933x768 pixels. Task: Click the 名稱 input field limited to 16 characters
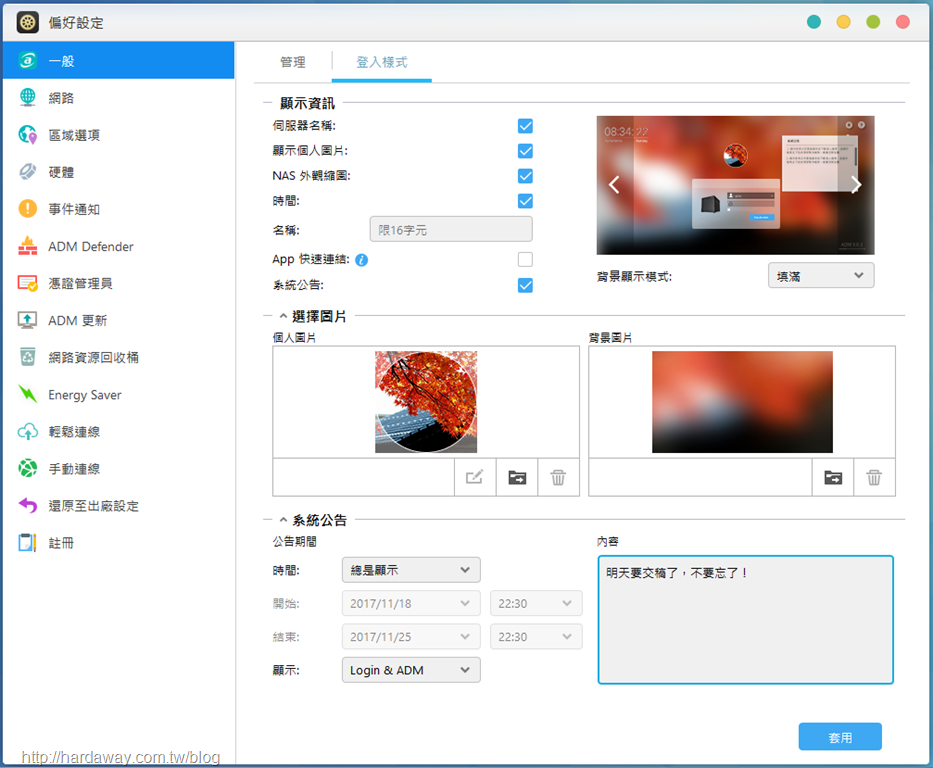click(451, 229)
